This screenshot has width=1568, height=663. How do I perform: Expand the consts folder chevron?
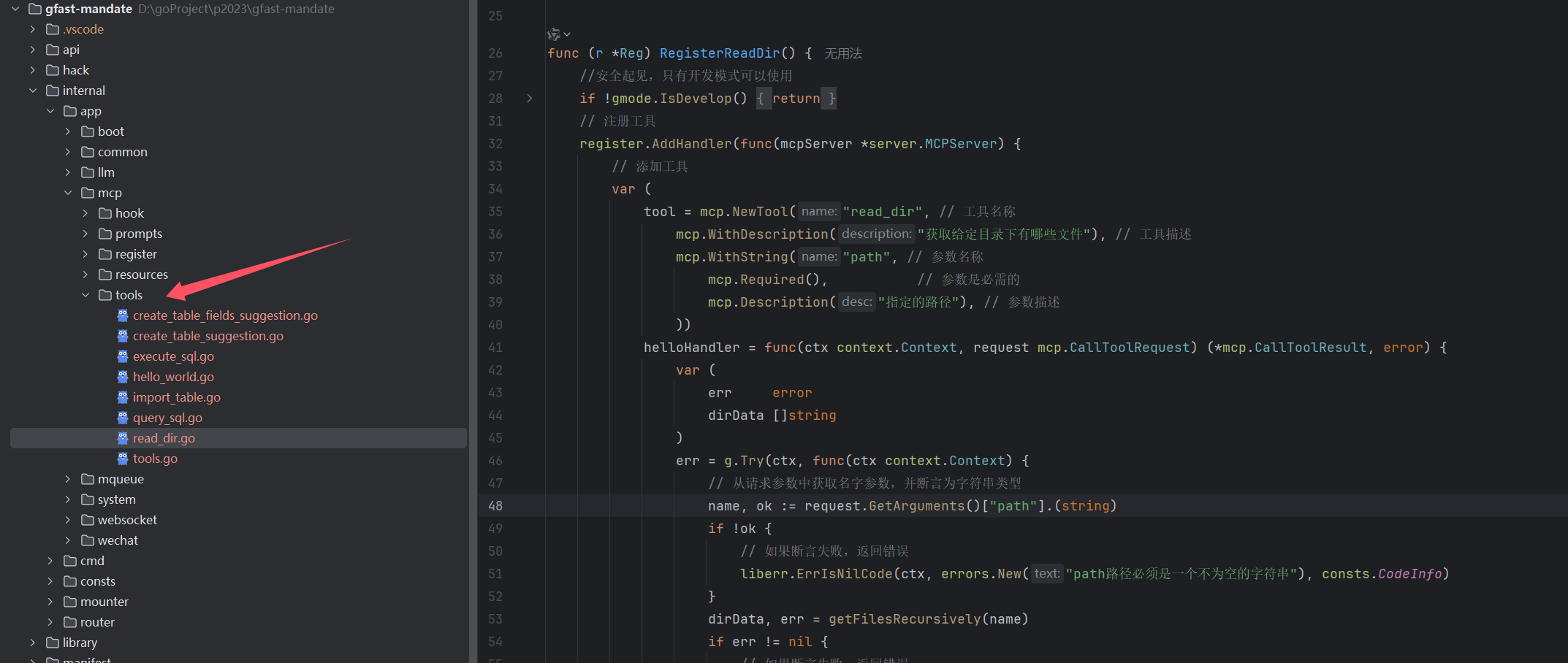click(x=50, y=581)
